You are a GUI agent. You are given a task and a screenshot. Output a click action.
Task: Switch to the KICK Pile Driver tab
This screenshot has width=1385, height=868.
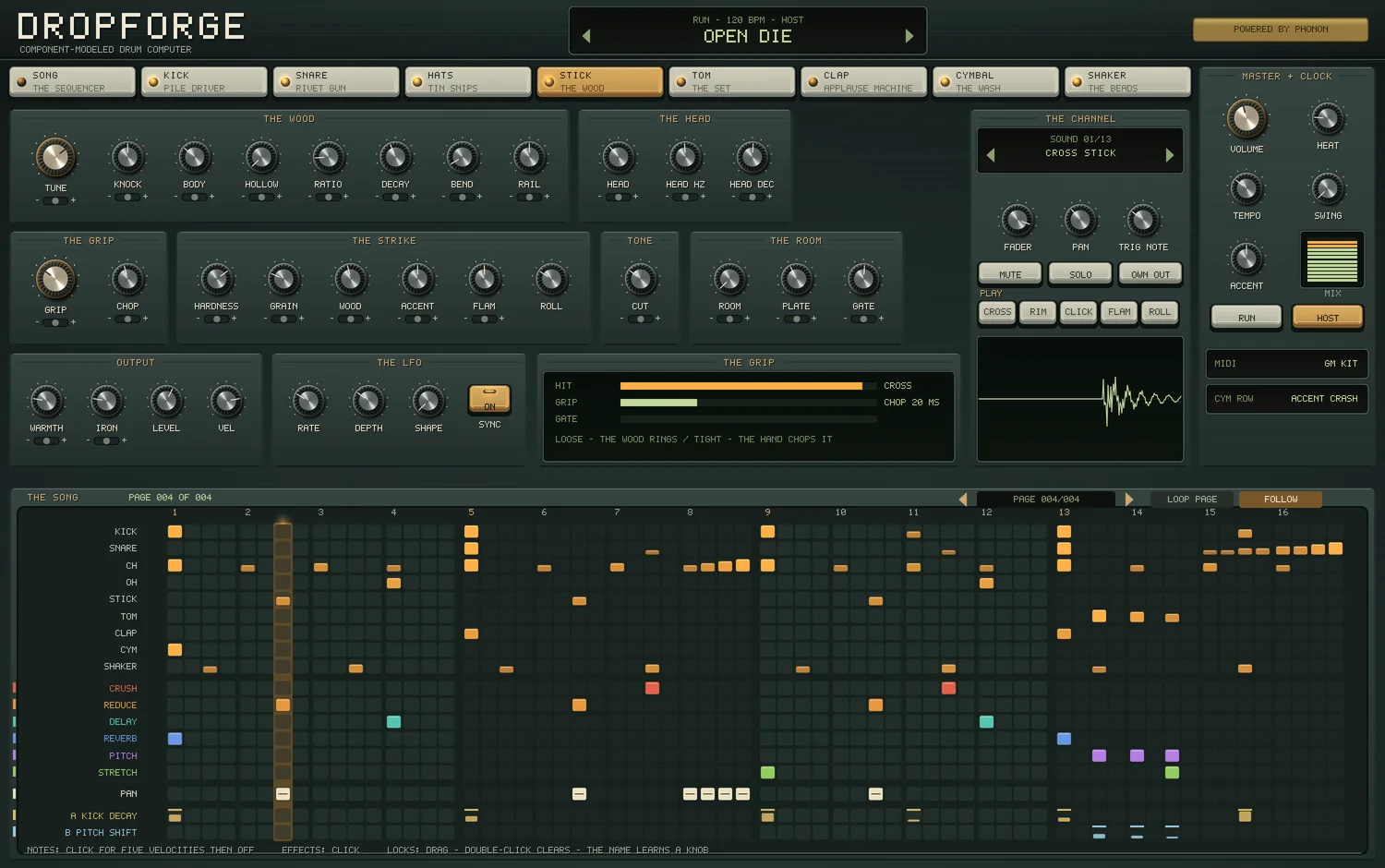point(205,81)
